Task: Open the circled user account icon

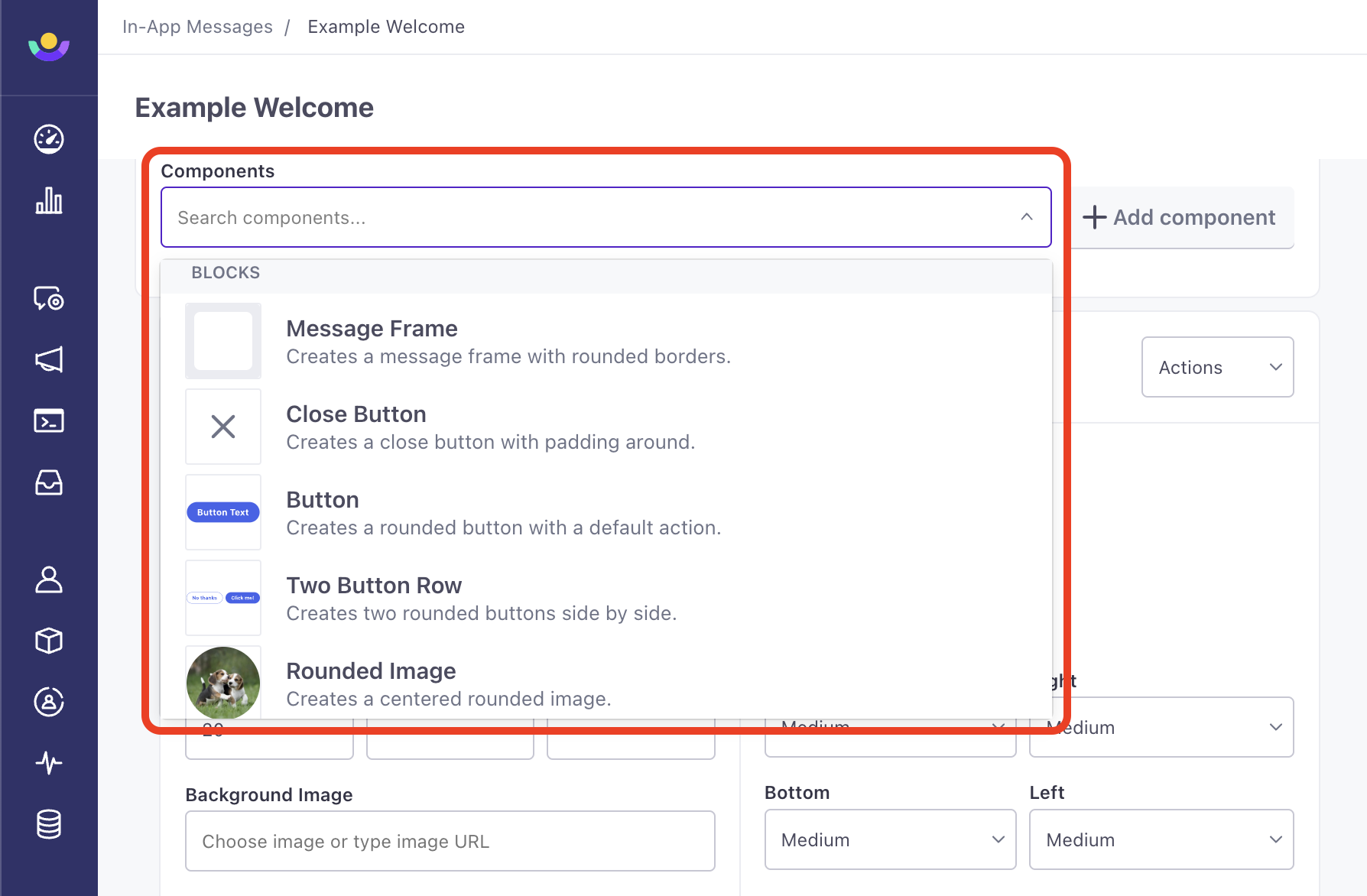Action: tap(49, 702)
